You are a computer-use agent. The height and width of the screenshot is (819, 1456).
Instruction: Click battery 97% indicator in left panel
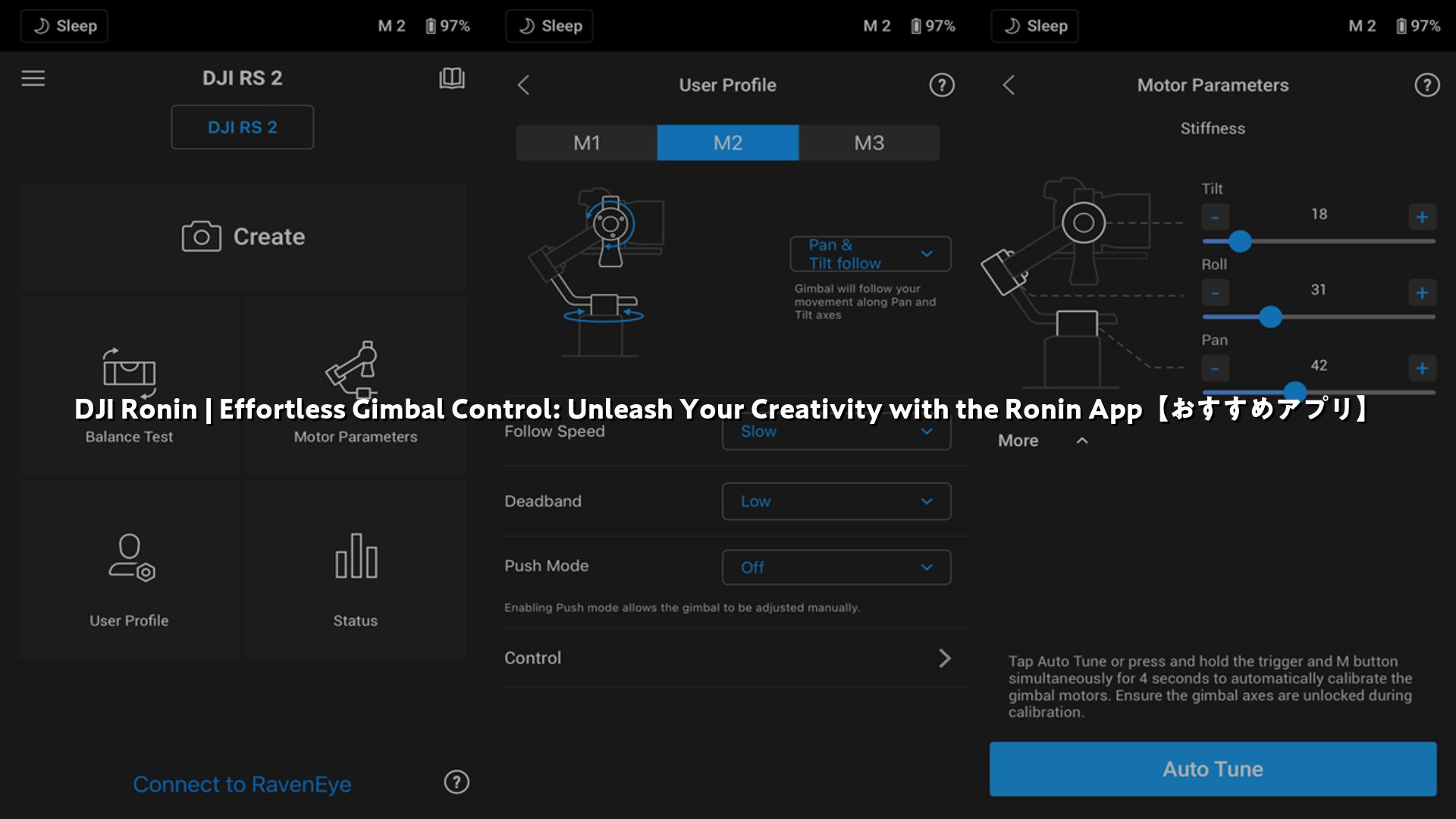point(447,26)
